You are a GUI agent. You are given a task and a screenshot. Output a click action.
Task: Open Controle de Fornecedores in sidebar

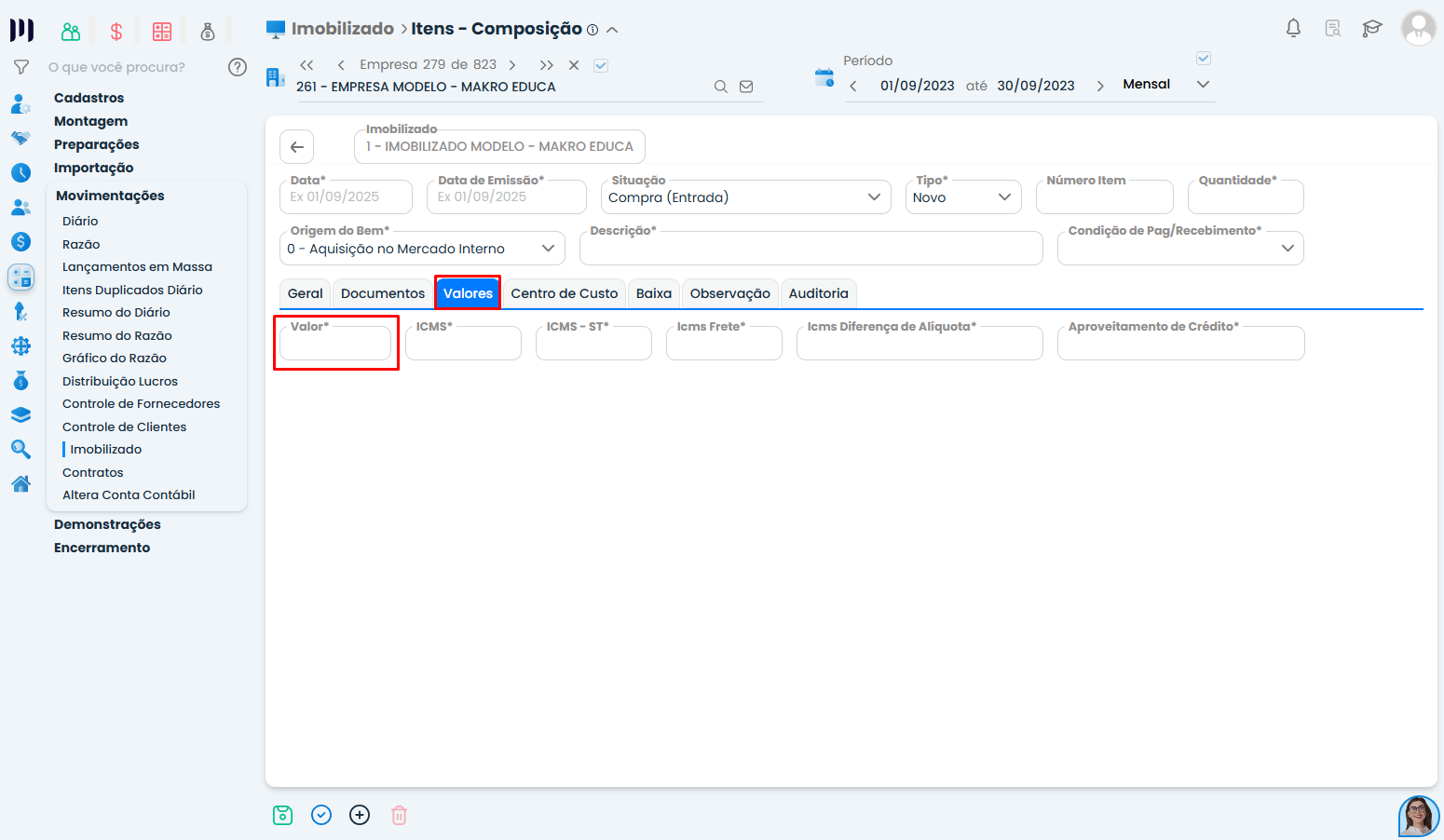click(141, 404)
